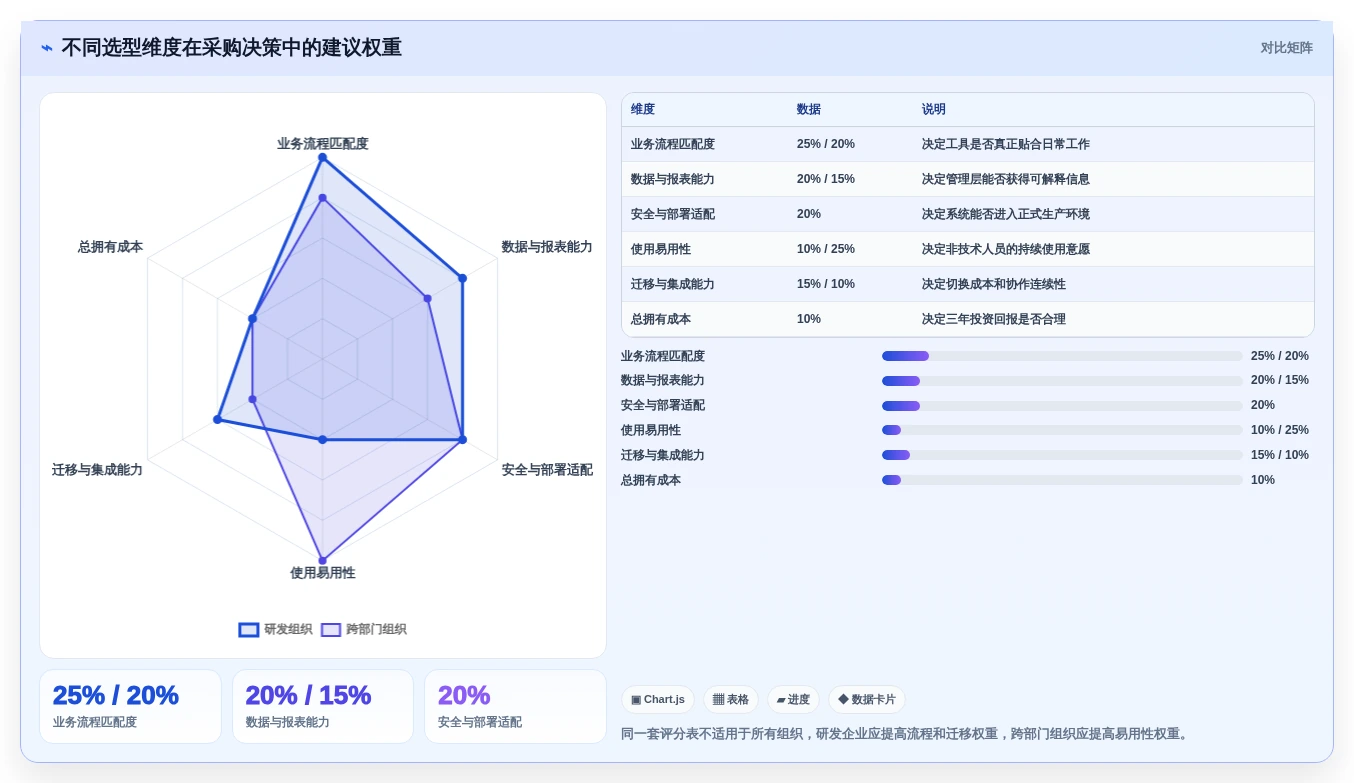Click 决定工具是否真正贴合日常工作 description

coord(1006,144)
